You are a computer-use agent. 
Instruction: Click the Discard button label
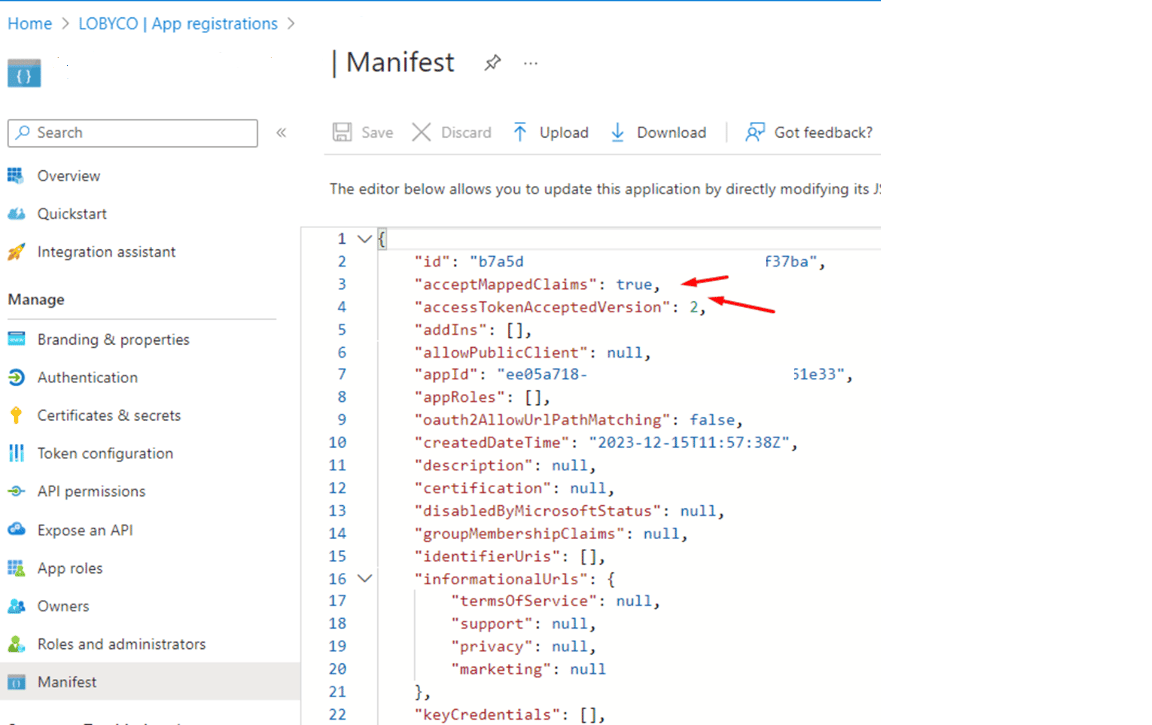[x=466, y=132]
